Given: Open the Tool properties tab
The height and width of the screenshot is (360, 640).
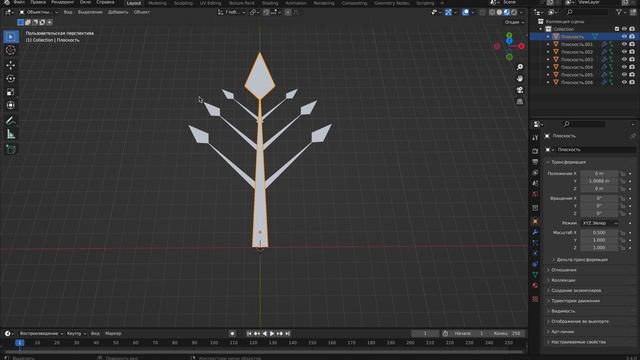Looking at the screenshot, I should click(535, 138).
